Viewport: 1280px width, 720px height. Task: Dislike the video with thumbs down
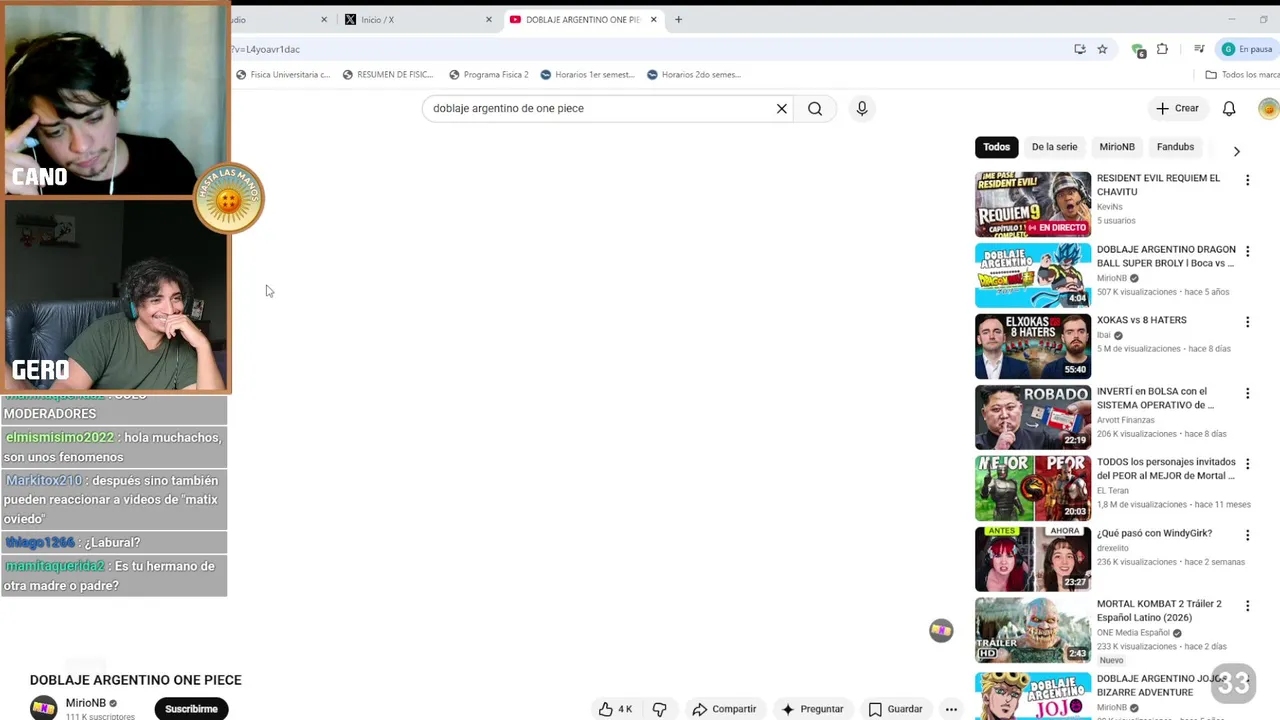pyautogui.click(x=659, y=709)
